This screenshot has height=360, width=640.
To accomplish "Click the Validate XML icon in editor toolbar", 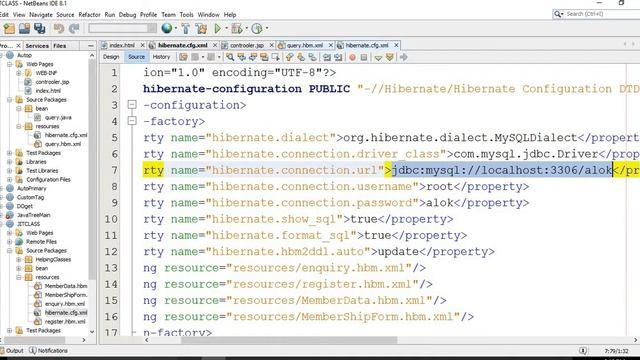I will [389, 57].
